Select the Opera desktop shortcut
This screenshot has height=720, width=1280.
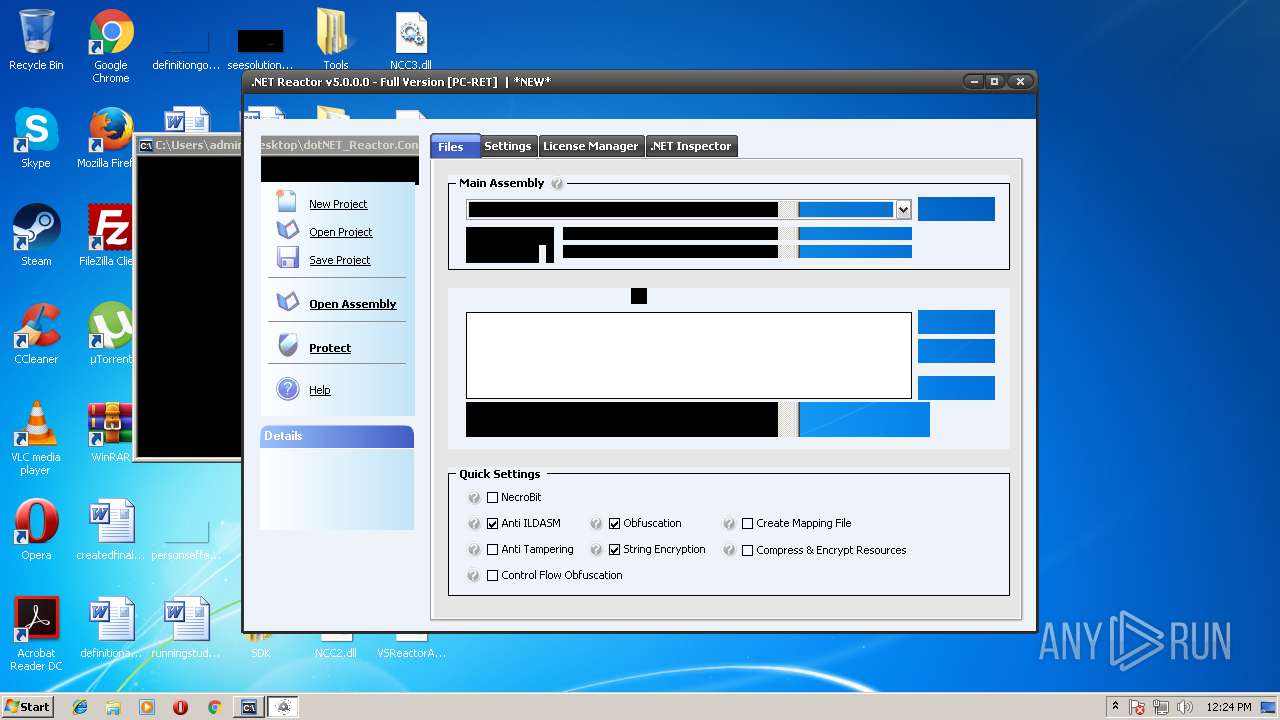tap(36, 530)
